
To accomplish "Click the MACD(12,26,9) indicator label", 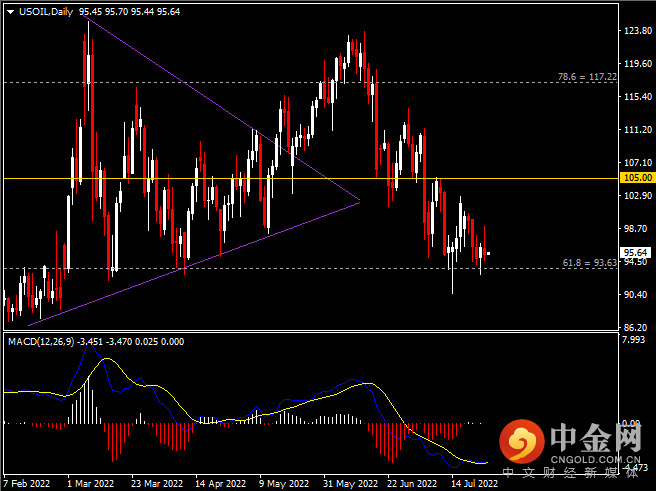I will point(41,342).
